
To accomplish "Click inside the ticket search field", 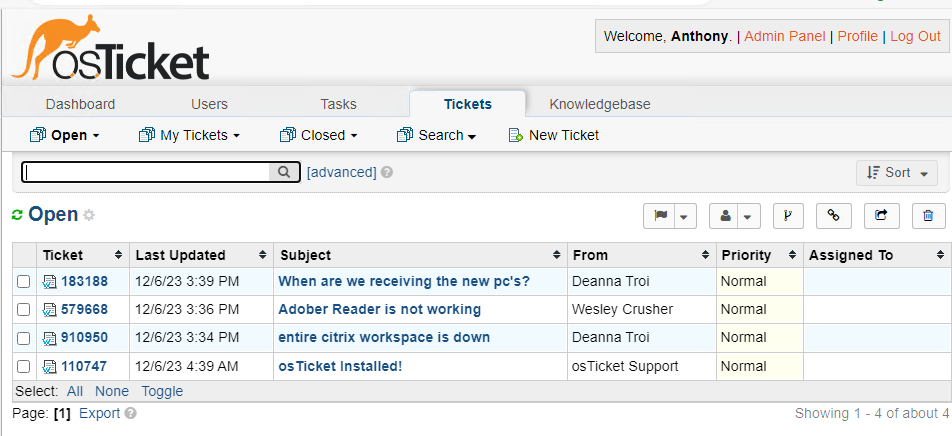I will 147,172.
